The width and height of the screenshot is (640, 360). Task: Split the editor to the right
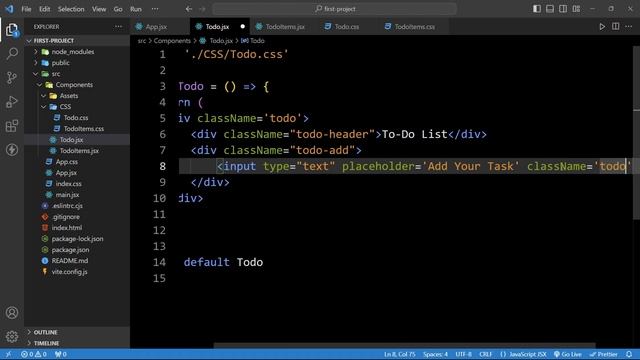pyautogui.click(x=616, y=27)
